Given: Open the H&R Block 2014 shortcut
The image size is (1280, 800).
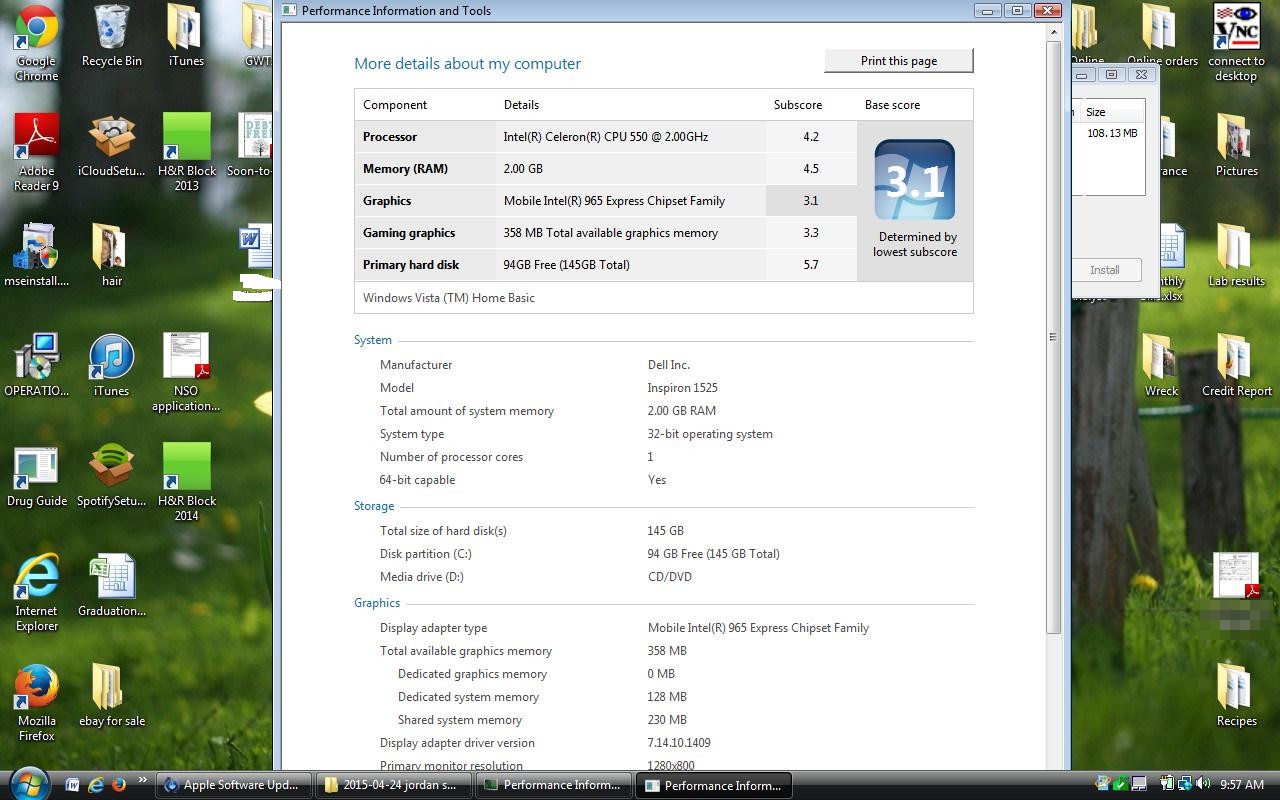Looking at the screenshot, I should (186, 482).
